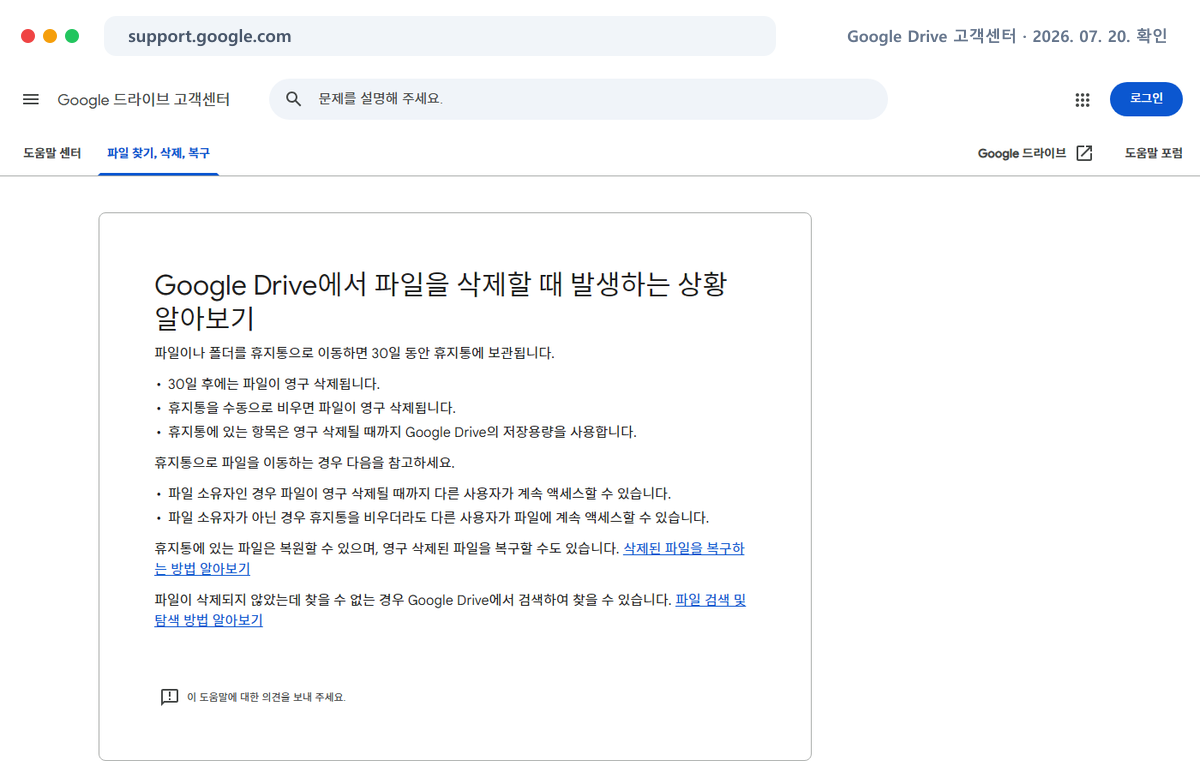Image resolution: width=1200 pixels, height=772 pixels.
Task: Open the hamburger main menu
Action: (x=31, y=100)
